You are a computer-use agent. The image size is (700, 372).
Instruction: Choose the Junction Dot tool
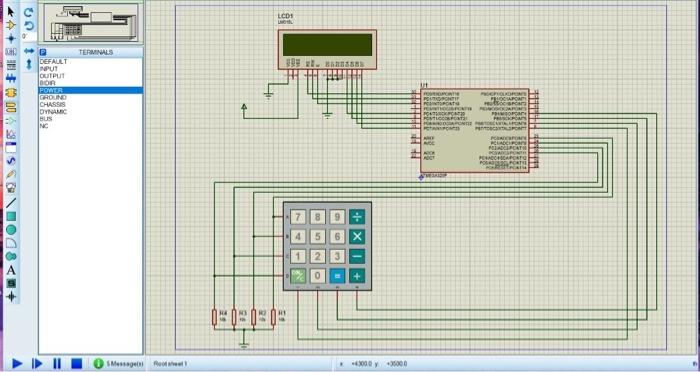coord(11,38)
